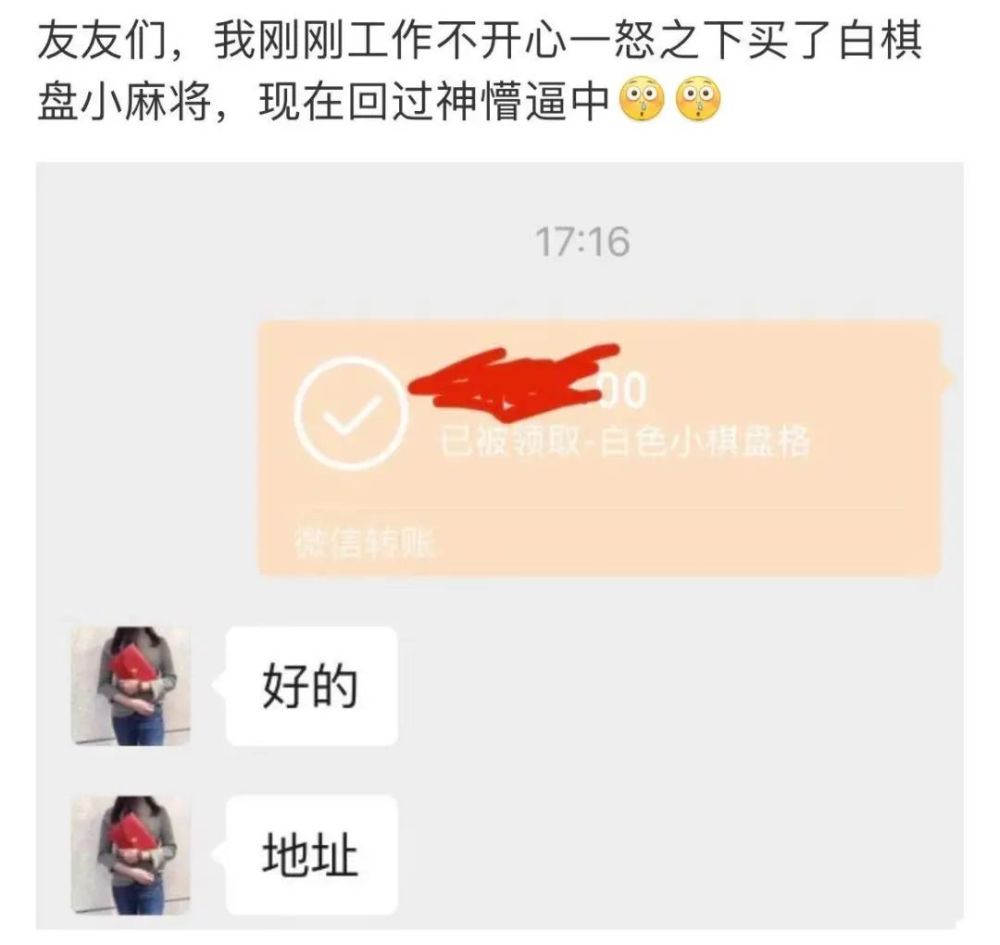The width and height of the screenshot is (1000, 945).
Task: Tap the 已被领取-白色小棋盘格 status text
Action: [x=626, y=441]
